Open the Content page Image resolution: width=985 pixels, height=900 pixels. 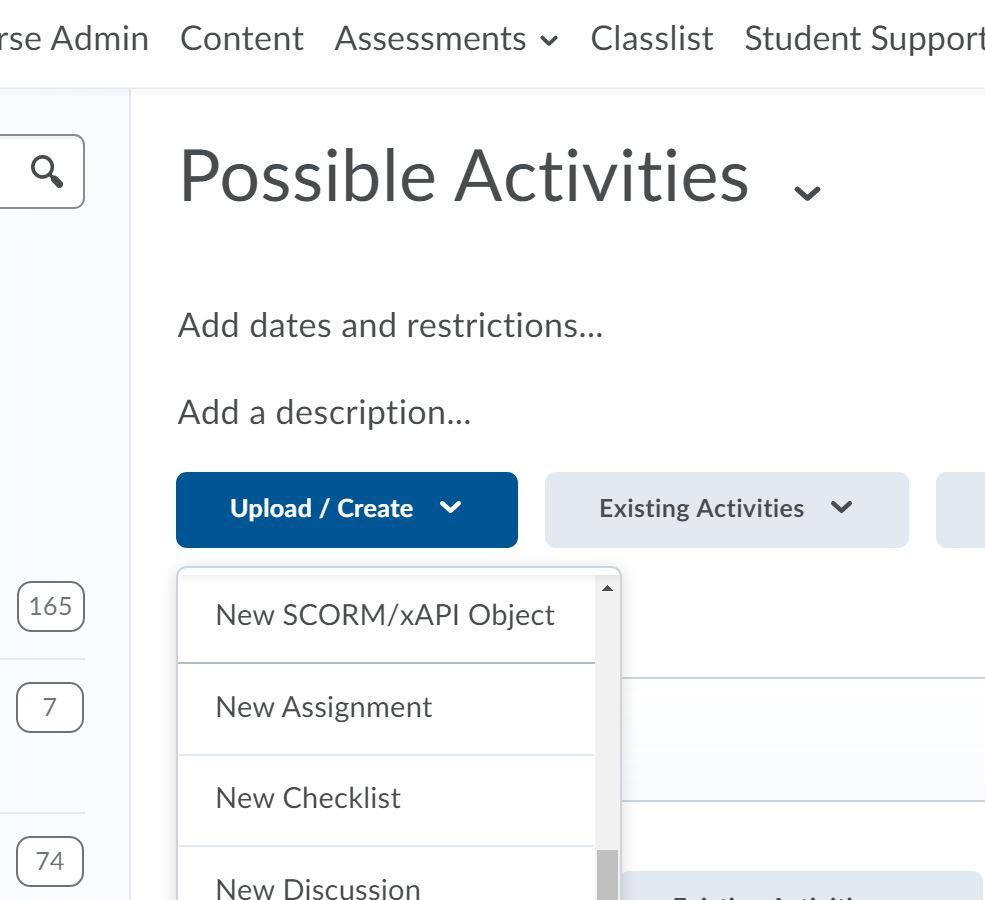pos(241,39)
